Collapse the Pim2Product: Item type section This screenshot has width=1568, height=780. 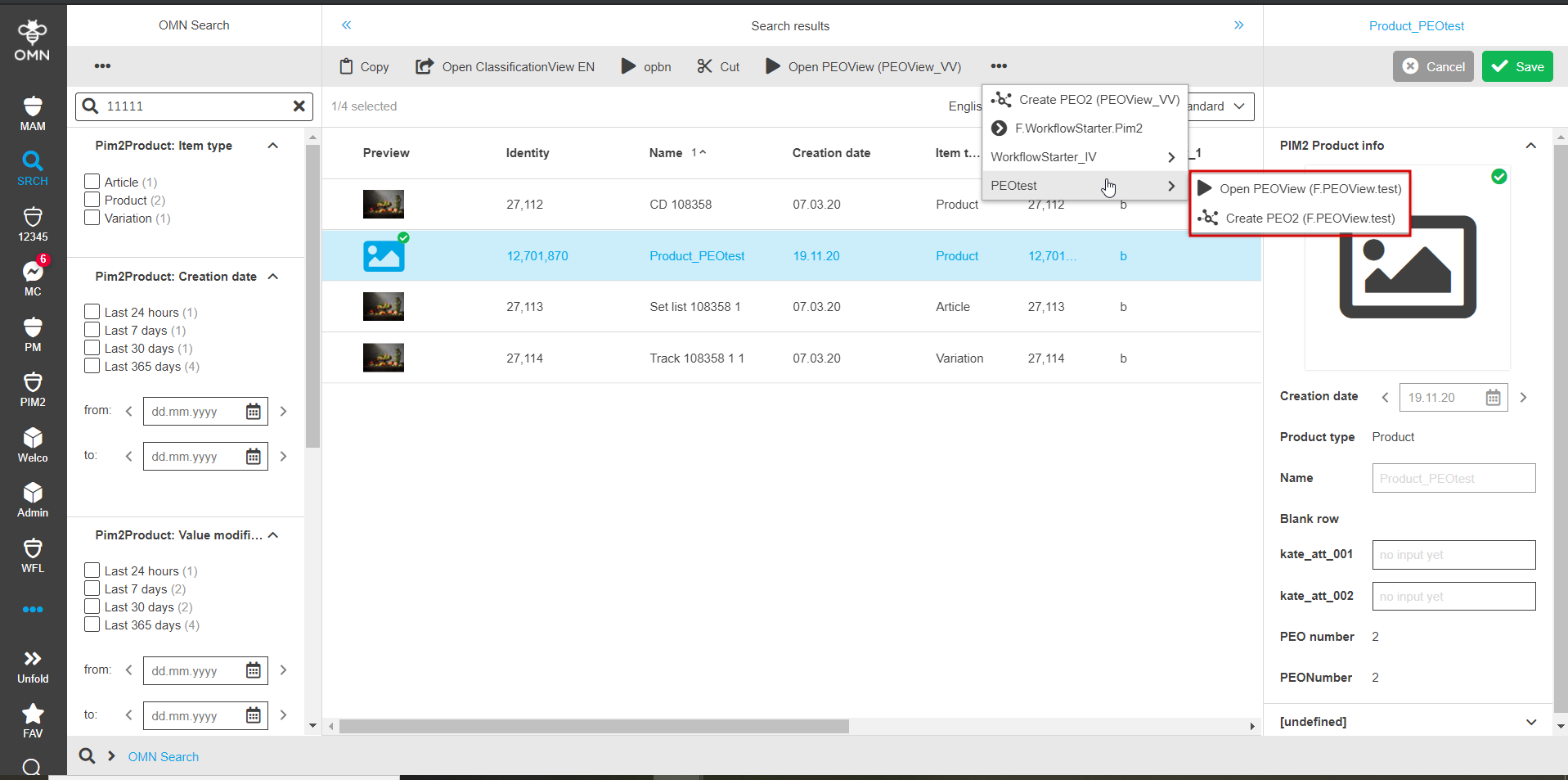point(273,146)
